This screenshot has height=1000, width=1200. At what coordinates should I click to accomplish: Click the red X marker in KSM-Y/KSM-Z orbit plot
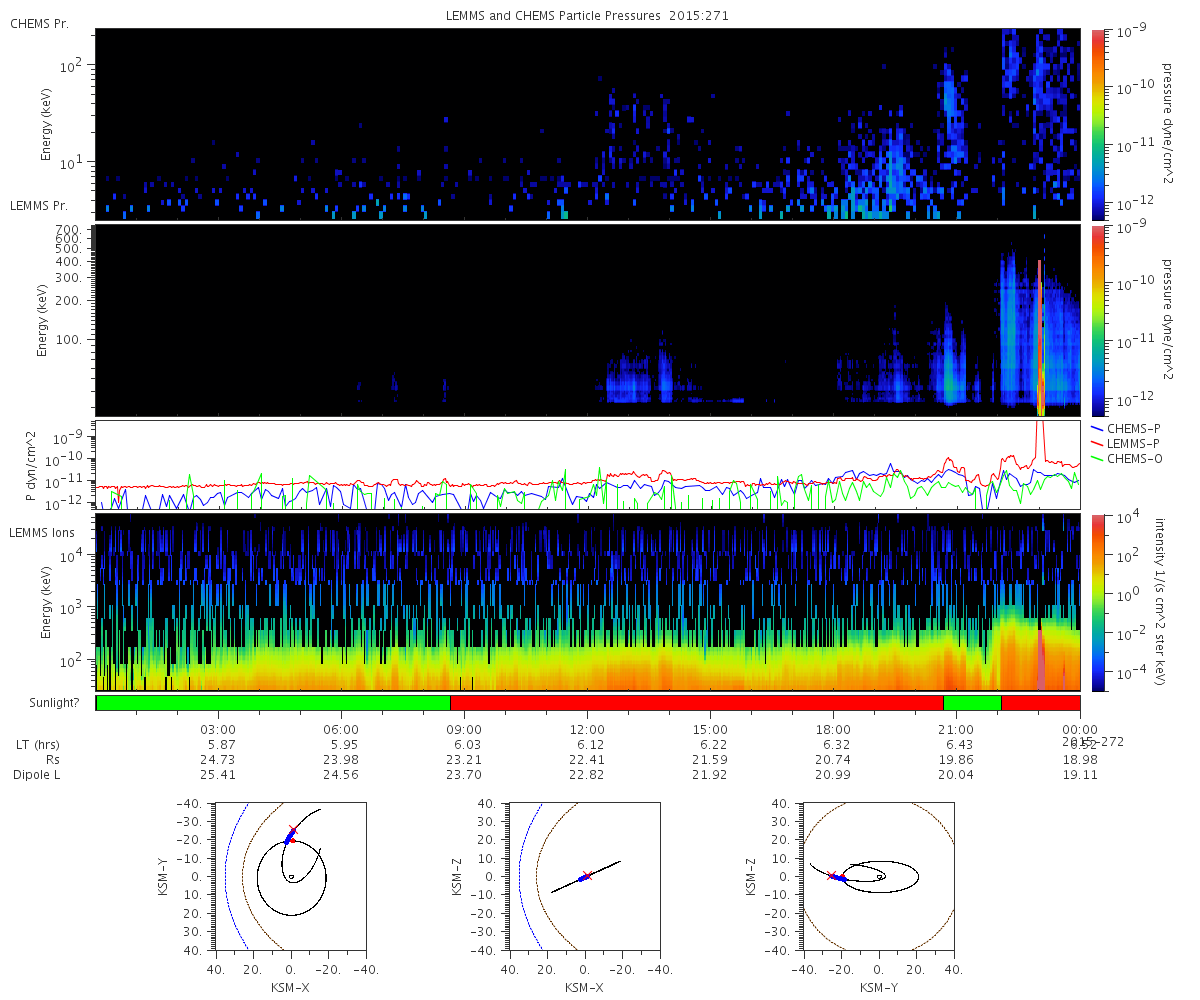pos(832,875)
